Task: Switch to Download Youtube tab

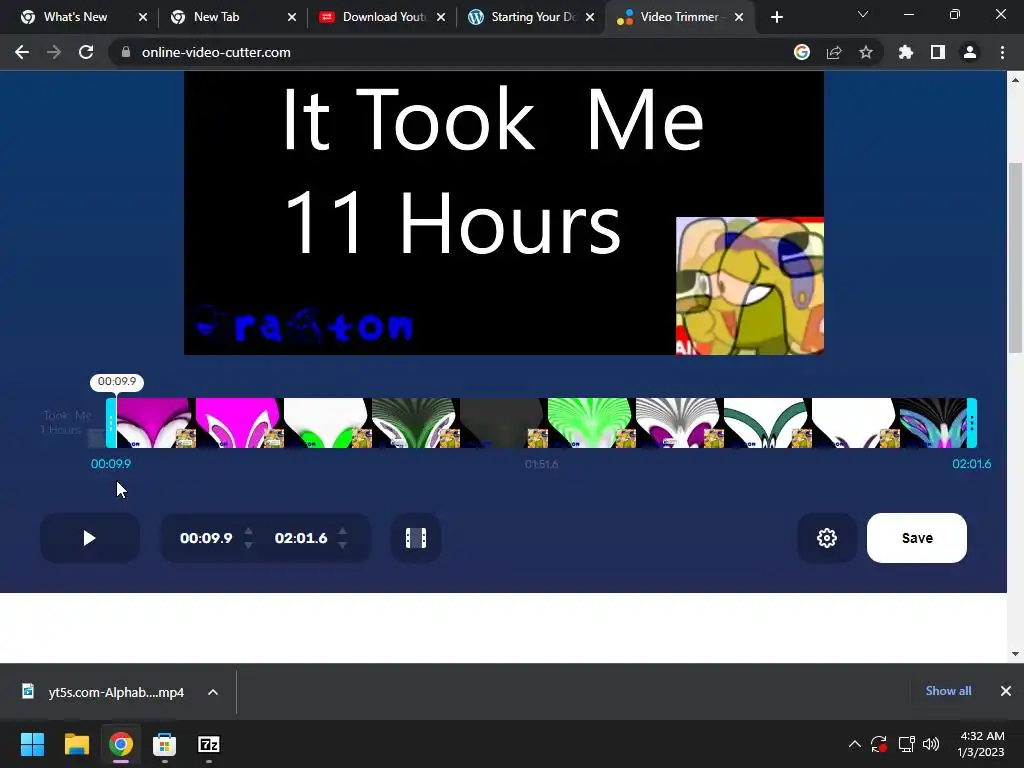Action: [383, 17]
